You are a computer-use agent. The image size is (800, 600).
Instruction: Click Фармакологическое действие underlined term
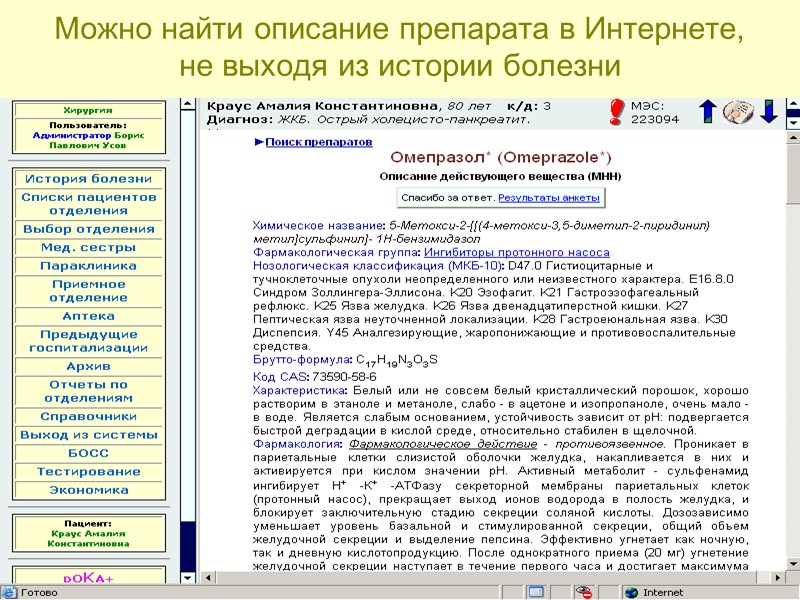tap(443, 444)
